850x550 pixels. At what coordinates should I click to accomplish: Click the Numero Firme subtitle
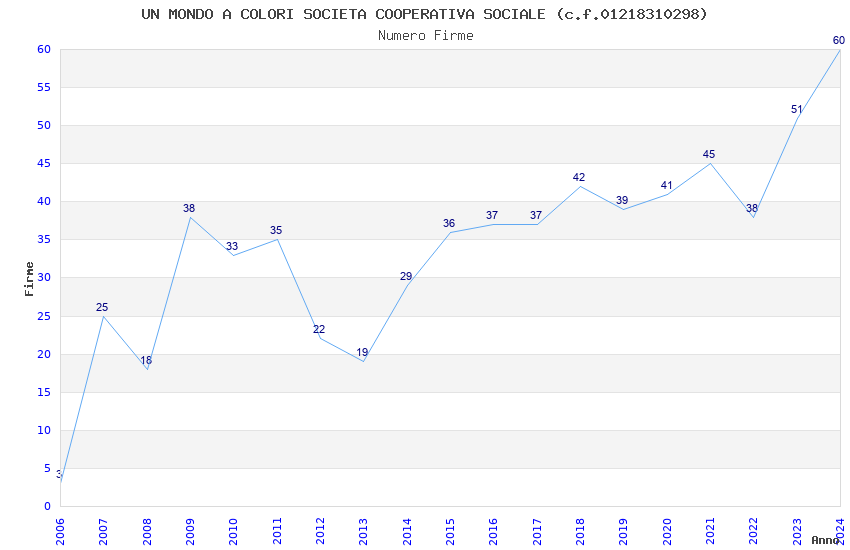click(x=426, y=36)
